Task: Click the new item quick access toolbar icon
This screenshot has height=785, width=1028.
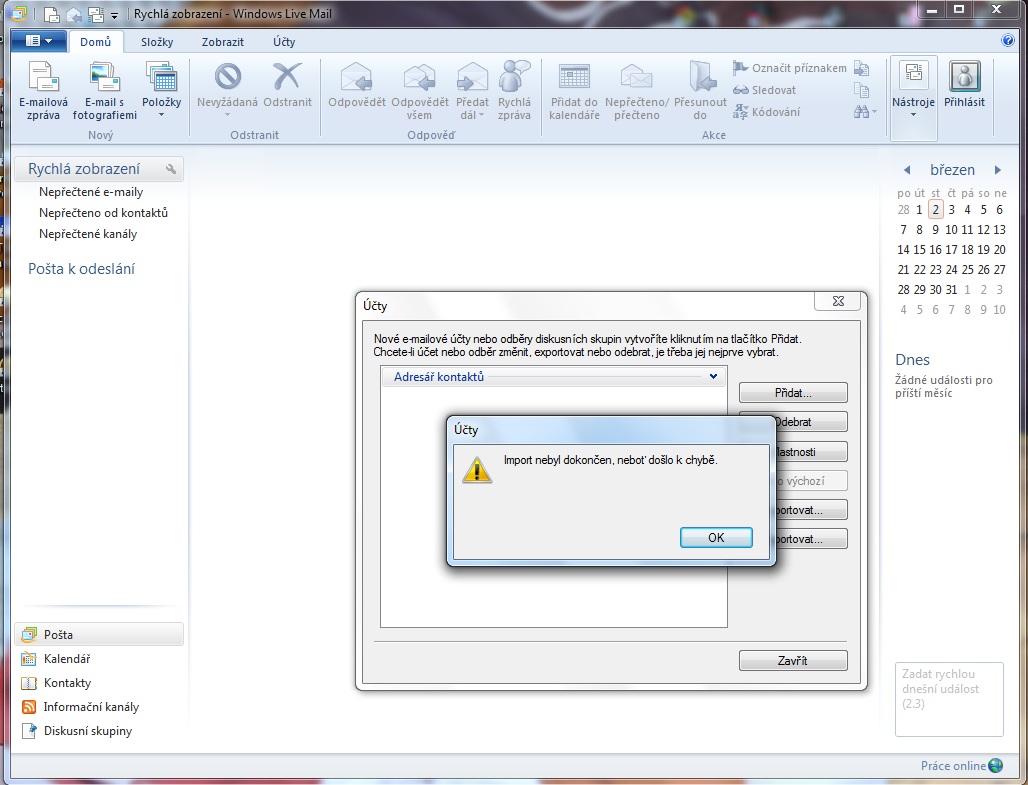Action: [51, 14]
